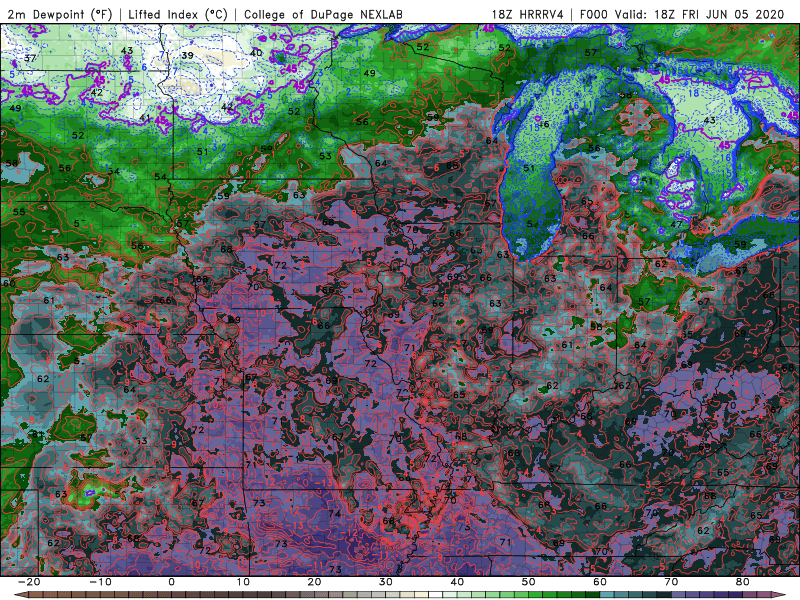Click the '0' color scale label
The height and width of the screenshot is (600, 800).
pyautogui.click(x=171, y=582)
